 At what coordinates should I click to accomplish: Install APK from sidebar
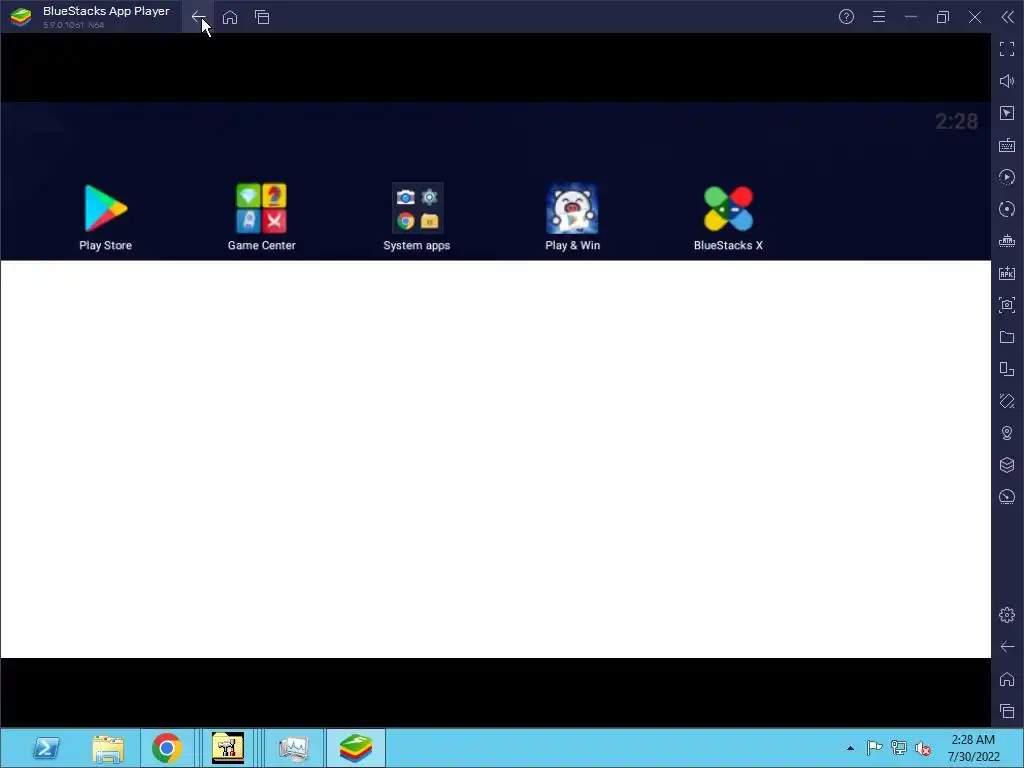click(1007, 273)
